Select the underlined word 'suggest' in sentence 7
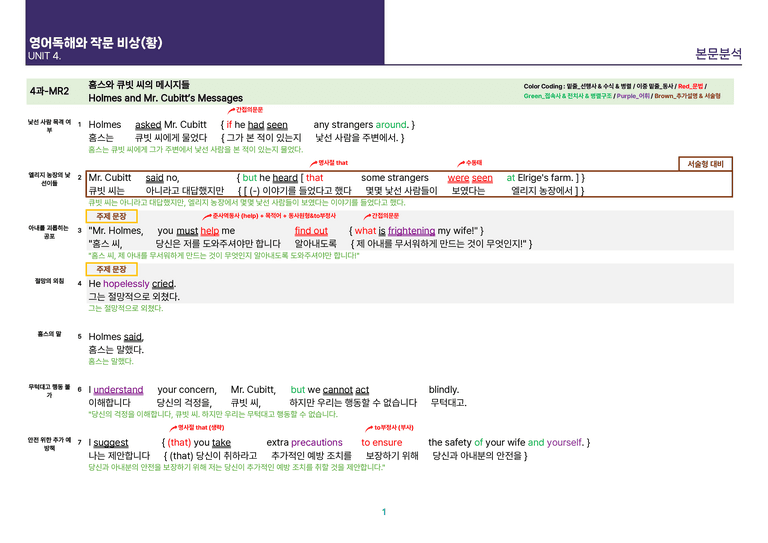This screenshot has width=768, height=543. [111, 443]
